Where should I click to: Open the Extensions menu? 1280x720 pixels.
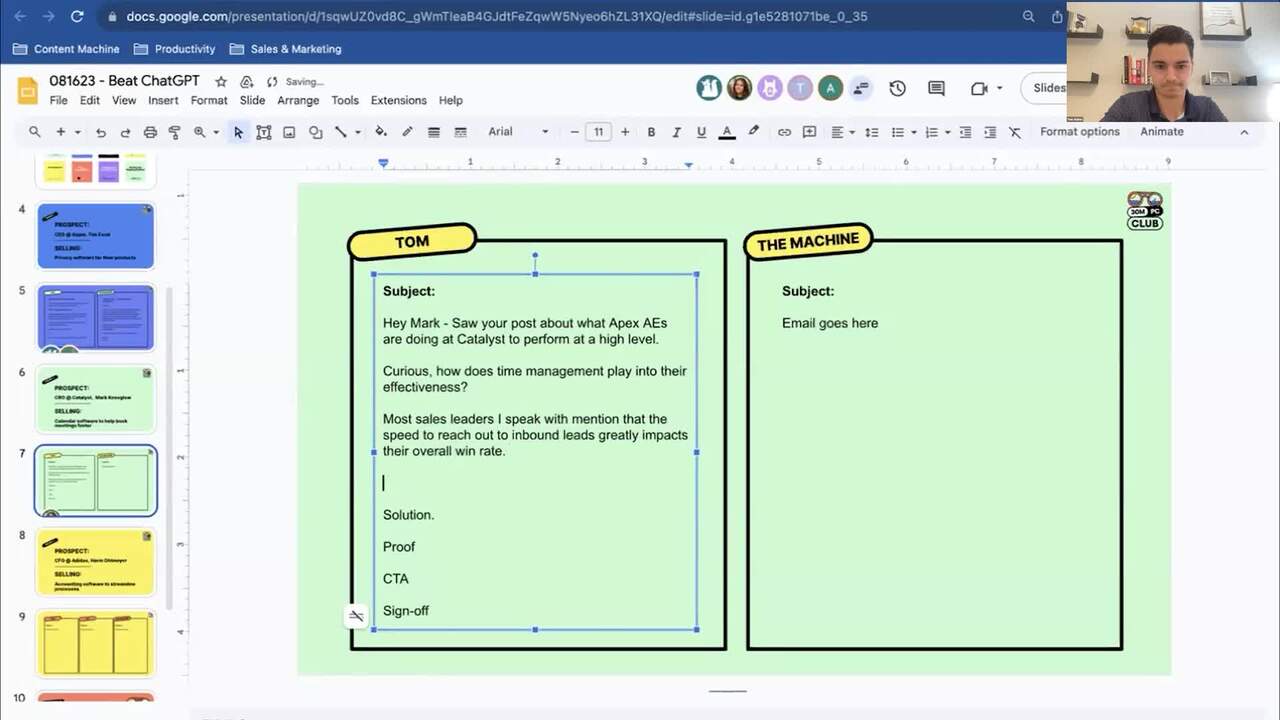[x=398, y=100]
